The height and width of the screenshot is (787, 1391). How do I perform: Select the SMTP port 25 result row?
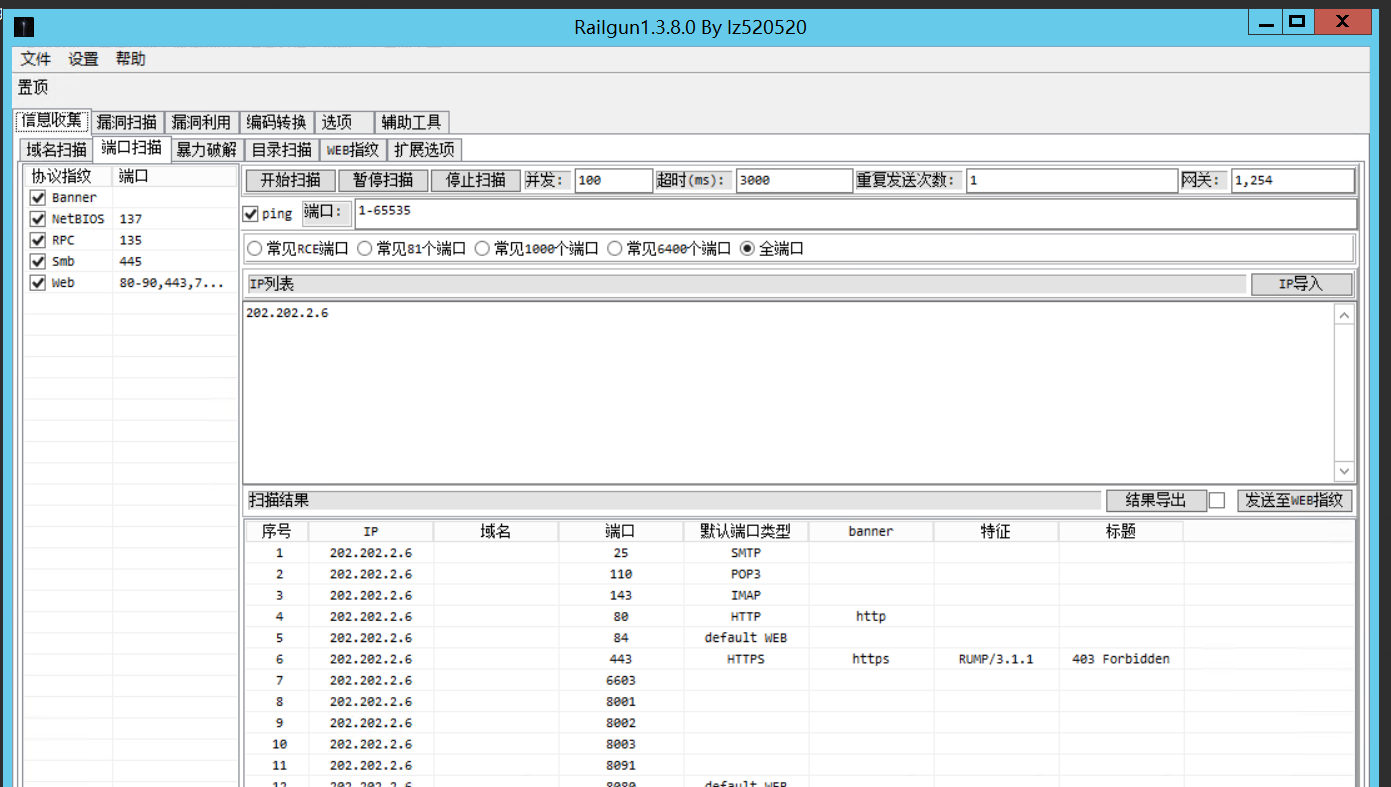coord(799,553)
